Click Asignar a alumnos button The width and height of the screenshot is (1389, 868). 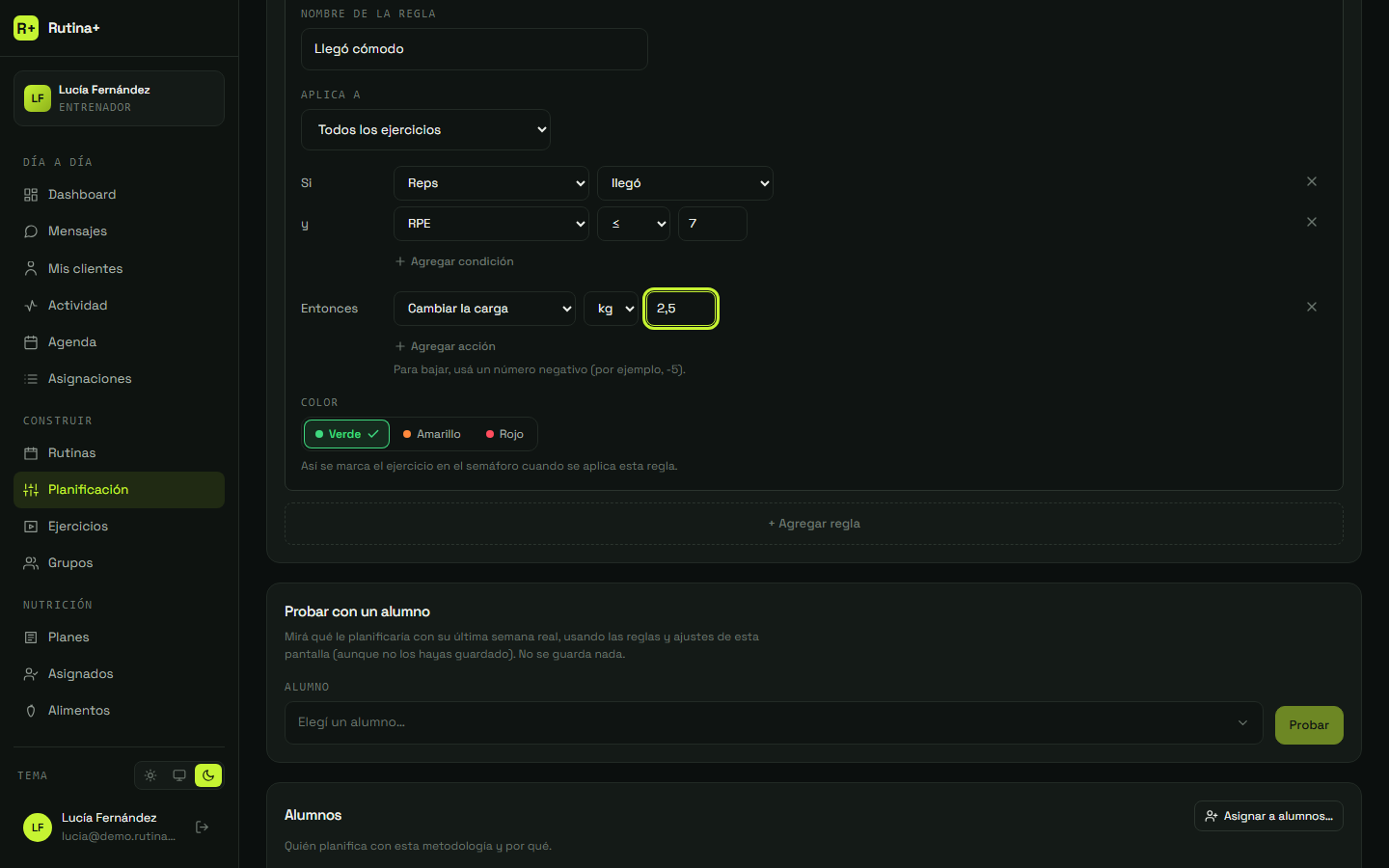(1268, 816)
